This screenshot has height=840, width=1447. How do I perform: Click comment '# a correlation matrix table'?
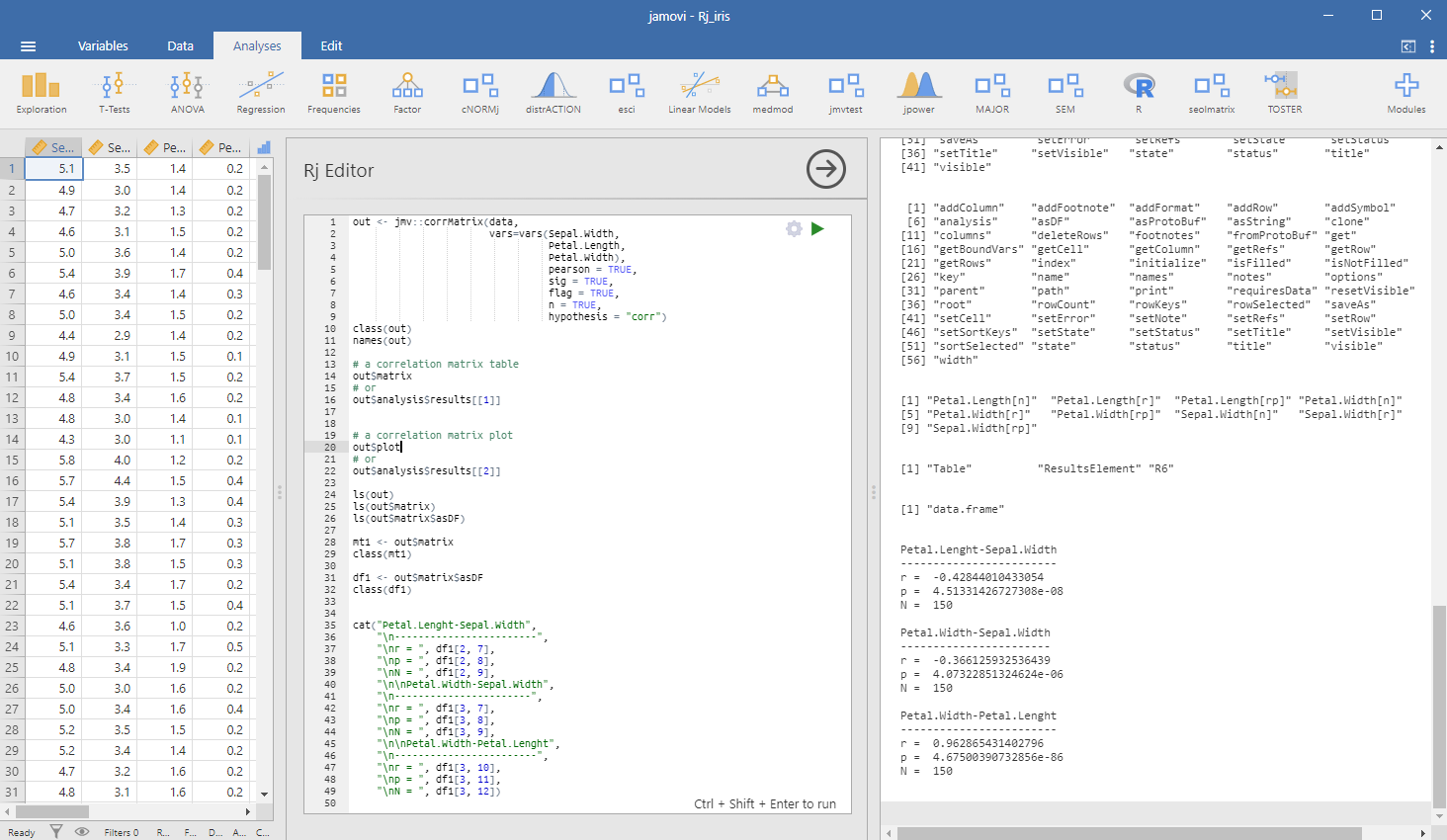click(435, 364)
